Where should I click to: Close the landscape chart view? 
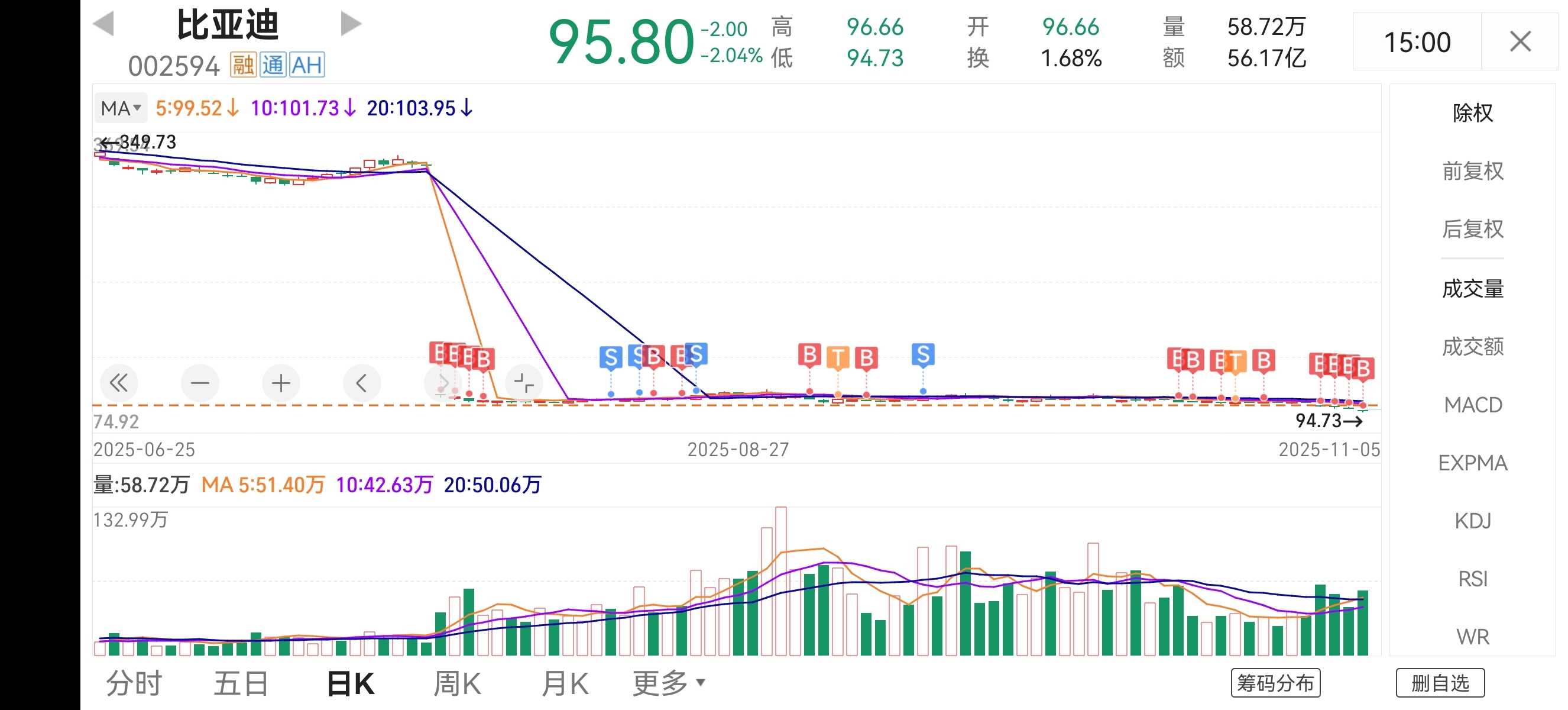click(1520, 42)
